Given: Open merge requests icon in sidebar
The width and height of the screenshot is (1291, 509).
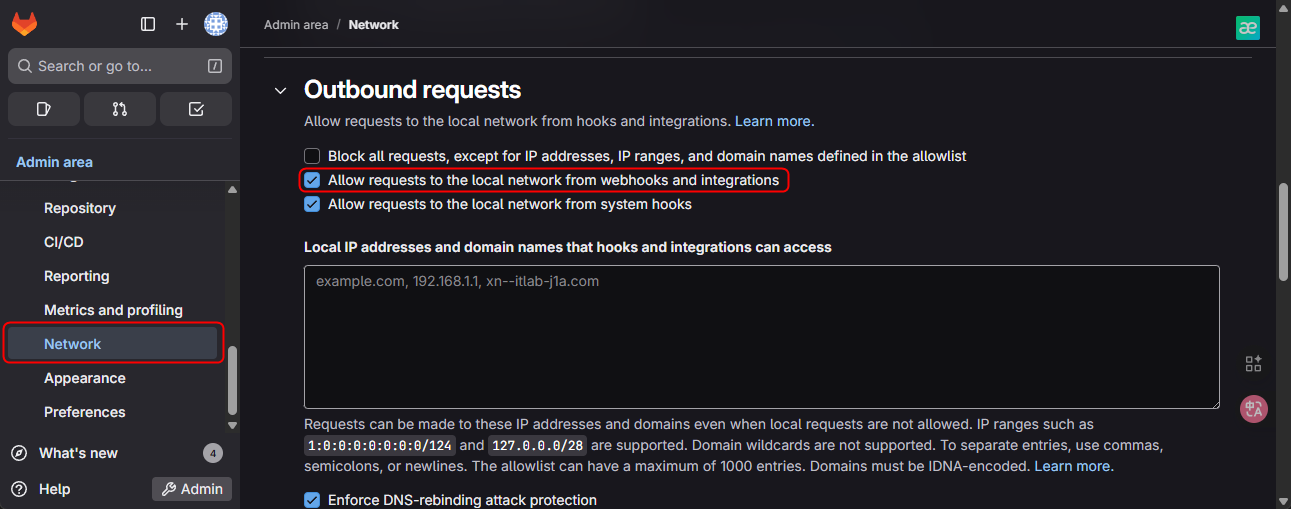Looking at the screenshot, I should [x=120, y=109].
